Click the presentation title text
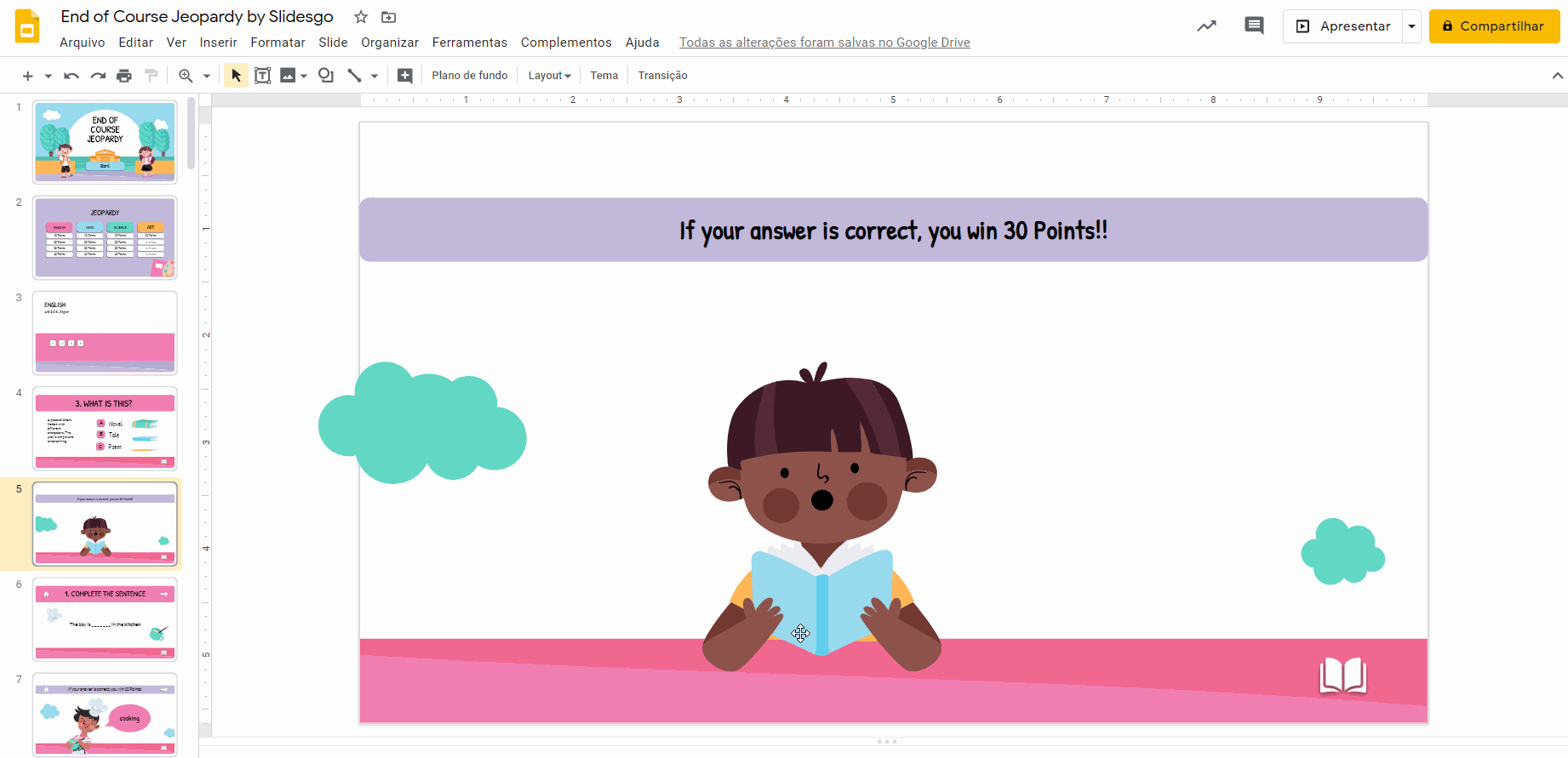 click(x=197, y=17)
